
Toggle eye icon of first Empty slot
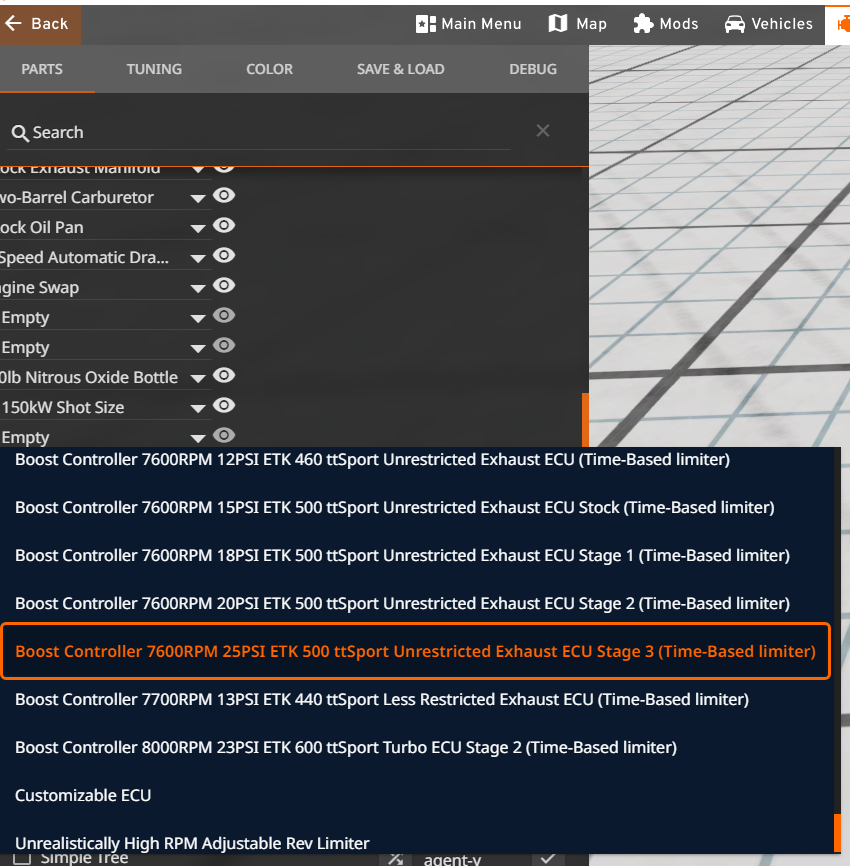(224, 315)
